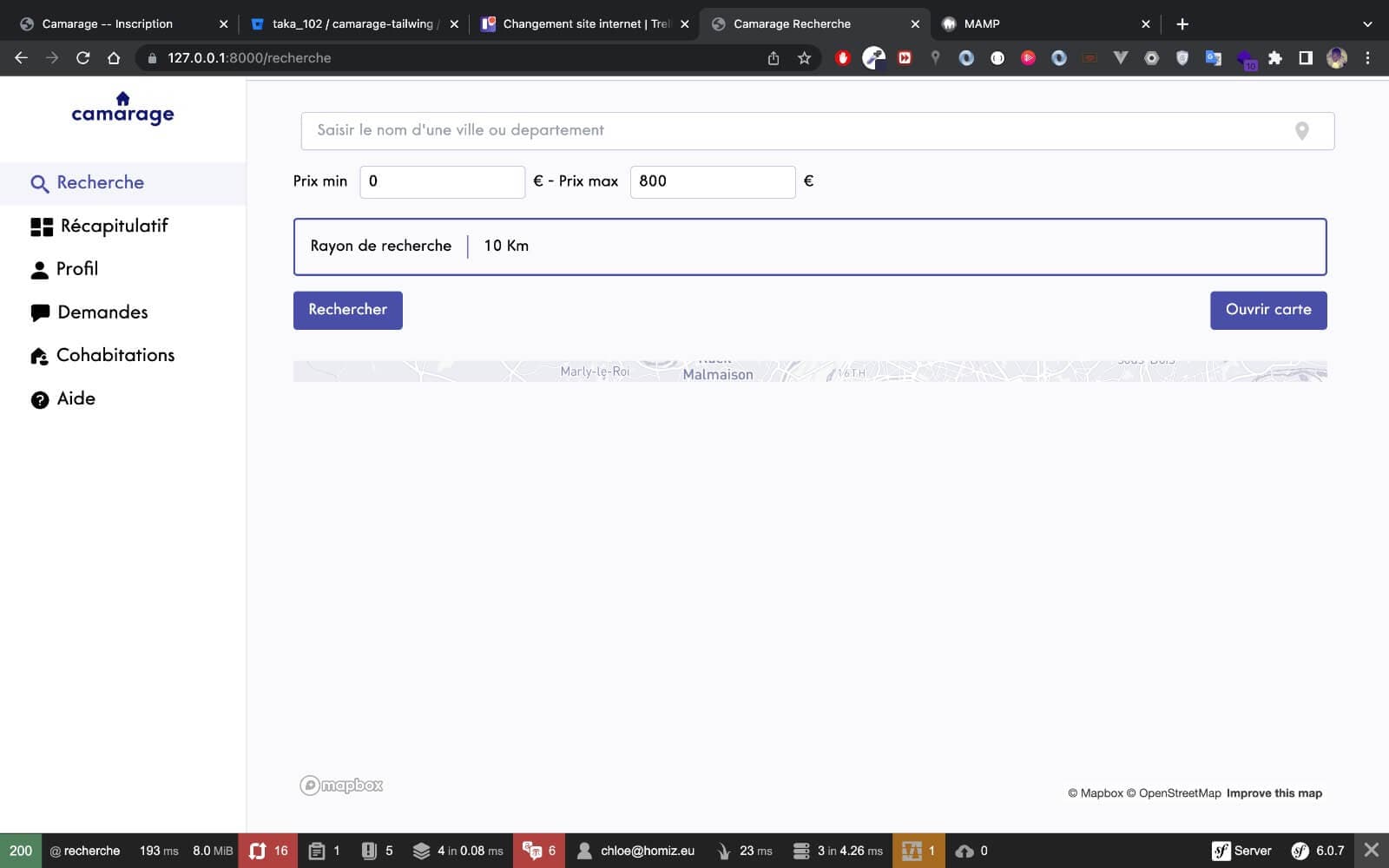Click the @ recherche route in the toolbar

click(85, 851)
